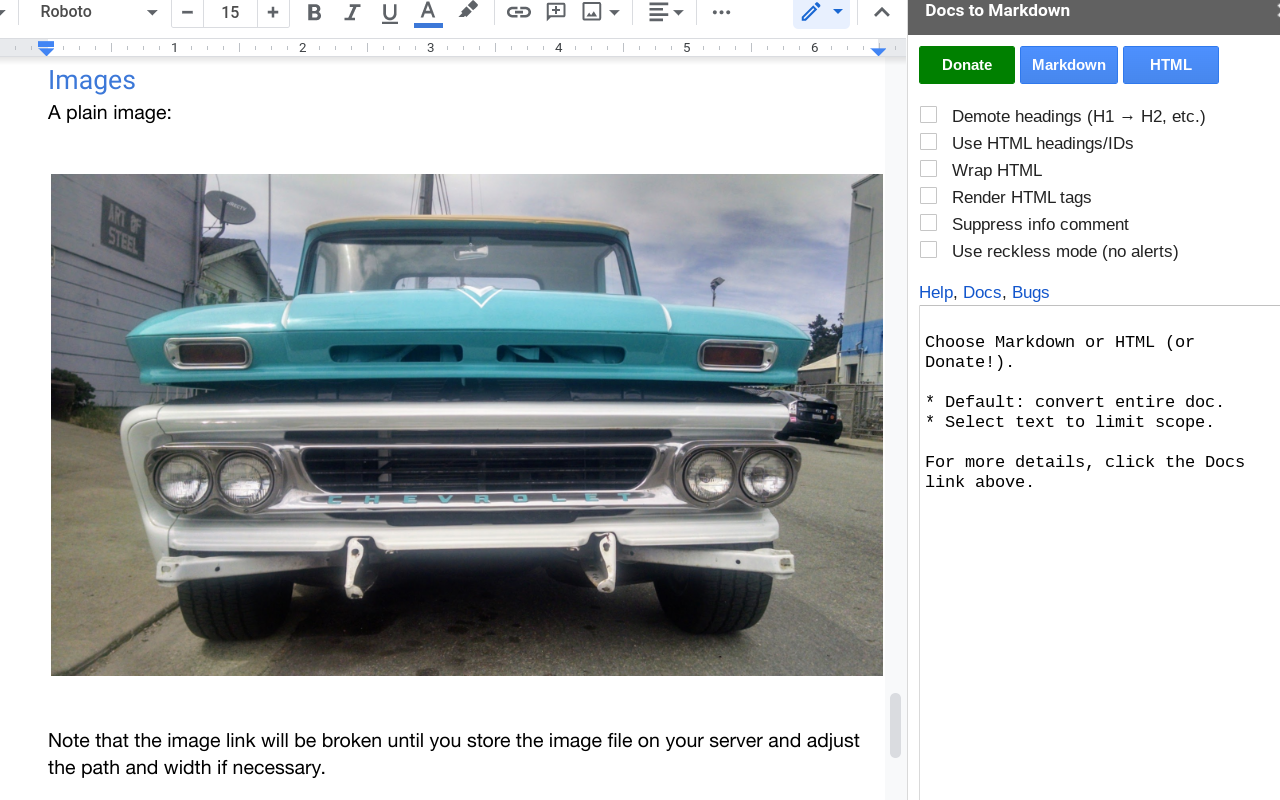
Task: Click the 'Note that the image link' paragraph
Action: 454,754
